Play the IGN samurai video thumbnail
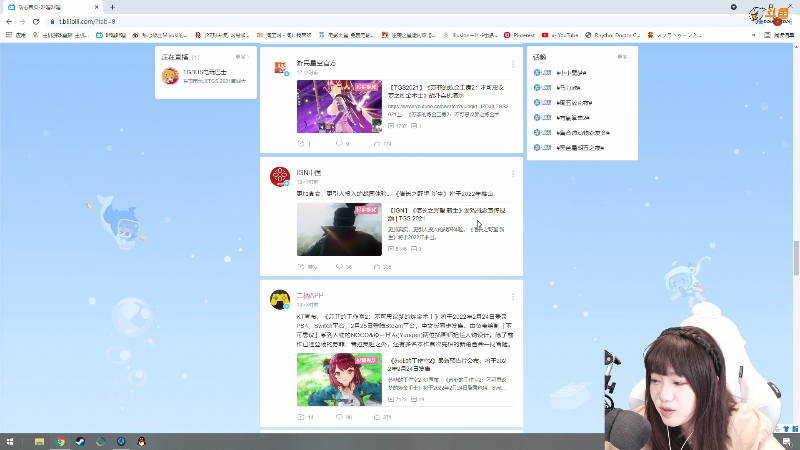Image resolution: width=800 pixels, height=450 pixels. click(x=339, y=229)
